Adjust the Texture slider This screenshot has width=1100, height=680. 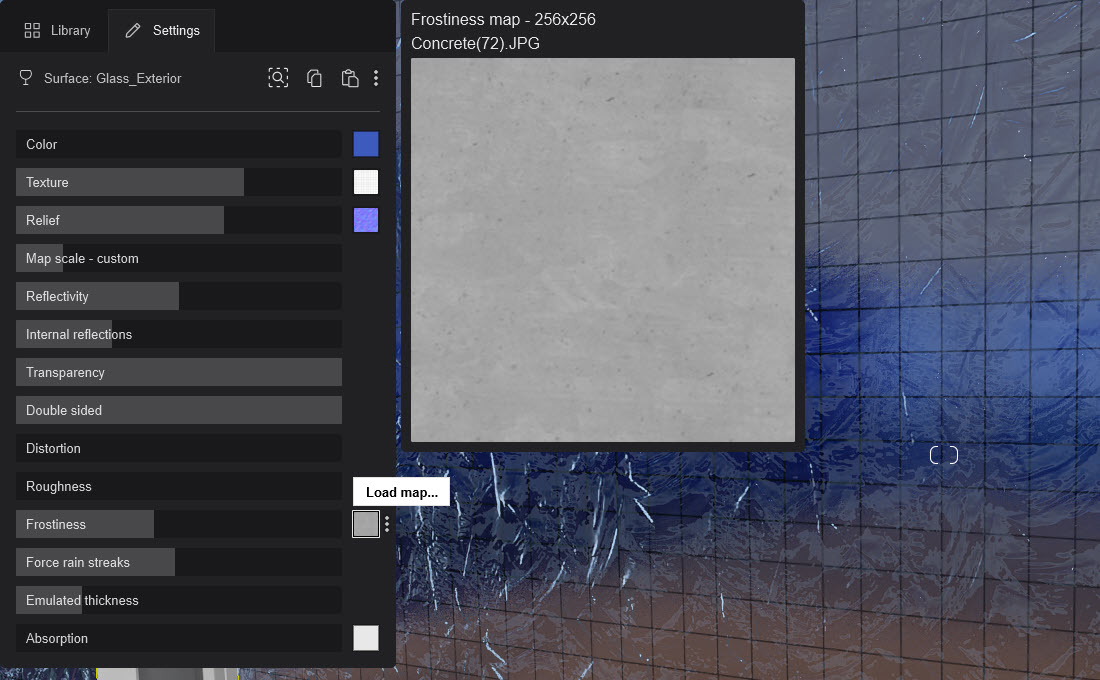[179, 182]
